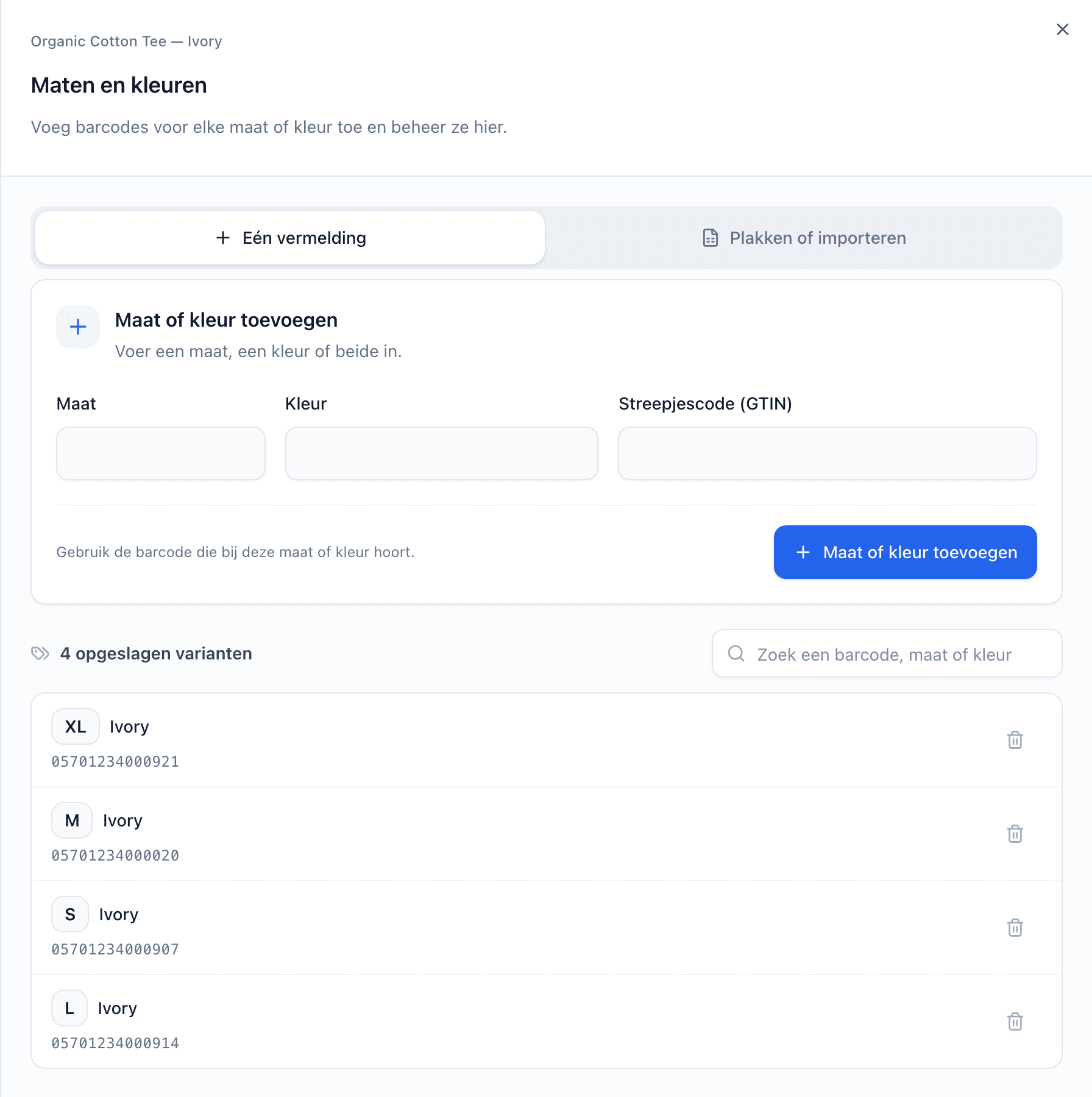Click the tags icon beside saved variants

[x=40, y=653]
